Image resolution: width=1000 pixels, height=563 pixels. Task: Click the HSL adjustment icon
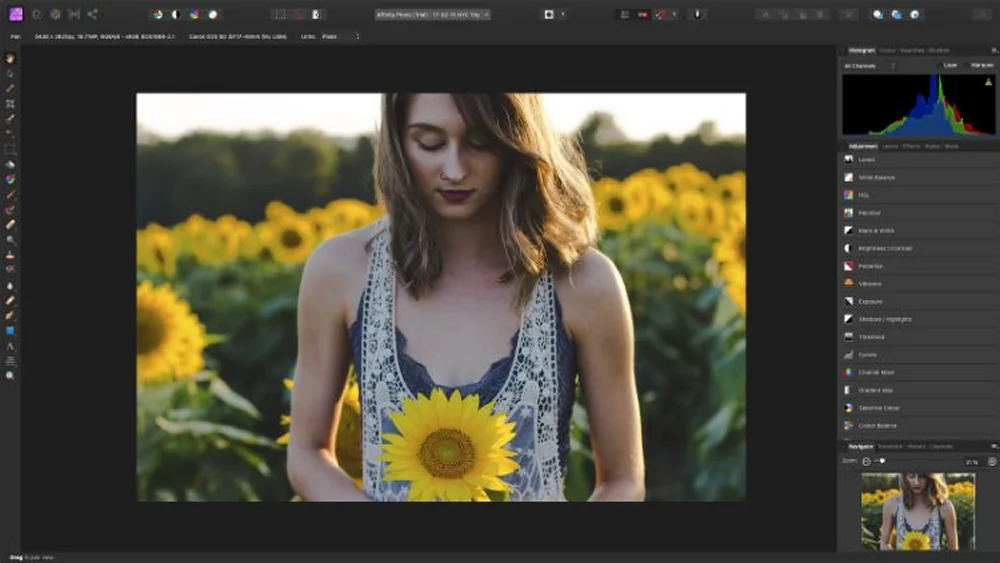(x=848, y=195)
